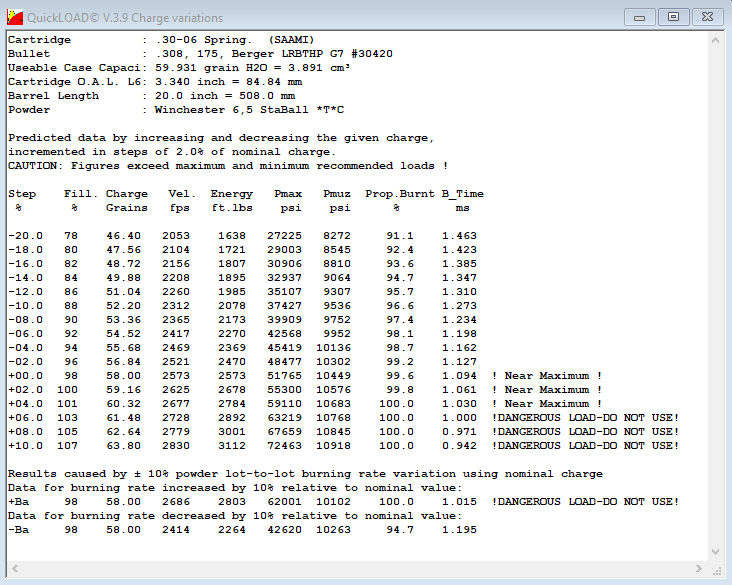Click the 'Prop.Burnt' column header
The height and width of the screenshot is (585, 732).
pos(400,194)
